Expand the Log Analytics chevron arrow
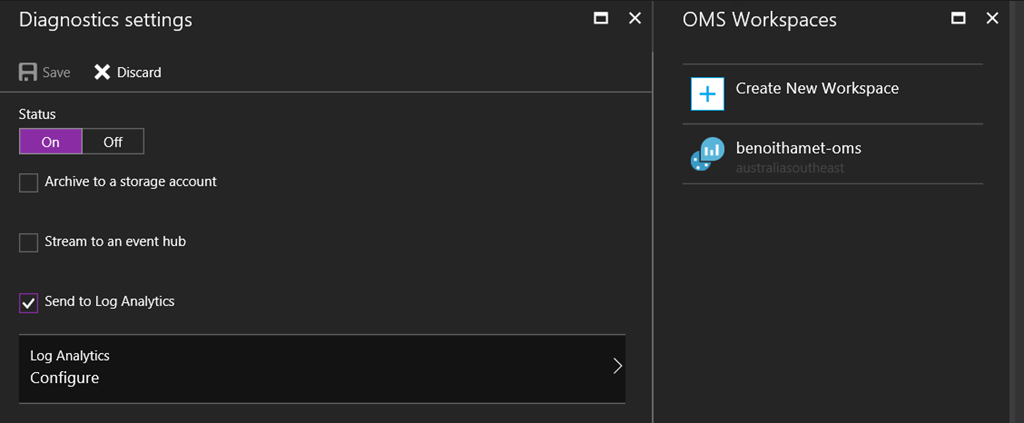Viewport: 1024px width, 423px height. point(617,366)
